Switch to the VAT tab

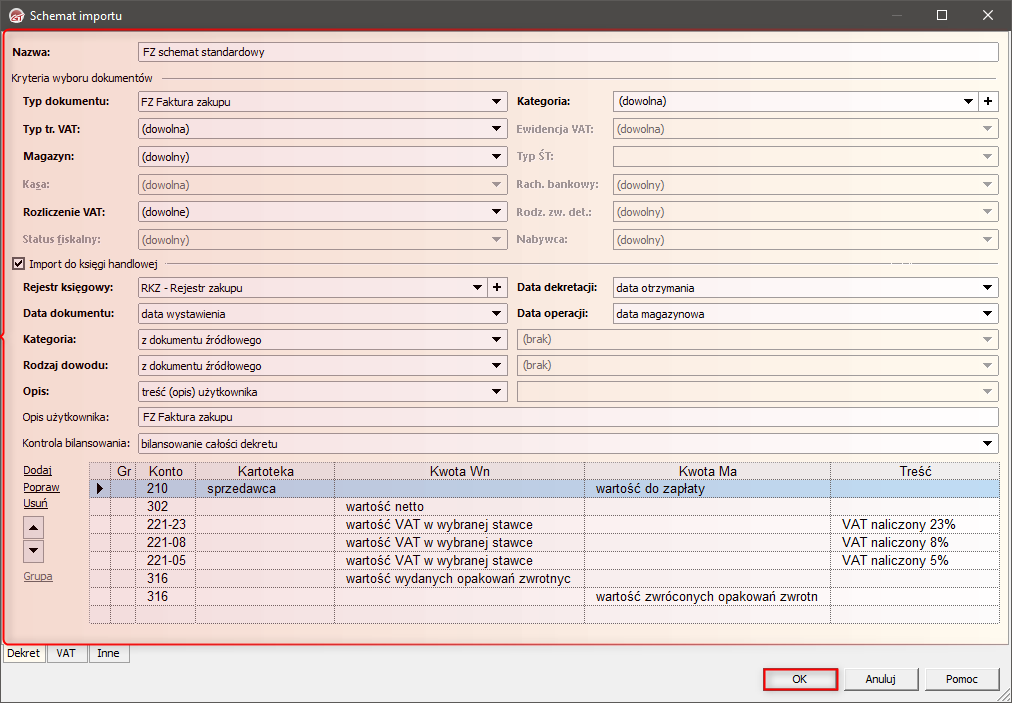[x=66, y=653]
